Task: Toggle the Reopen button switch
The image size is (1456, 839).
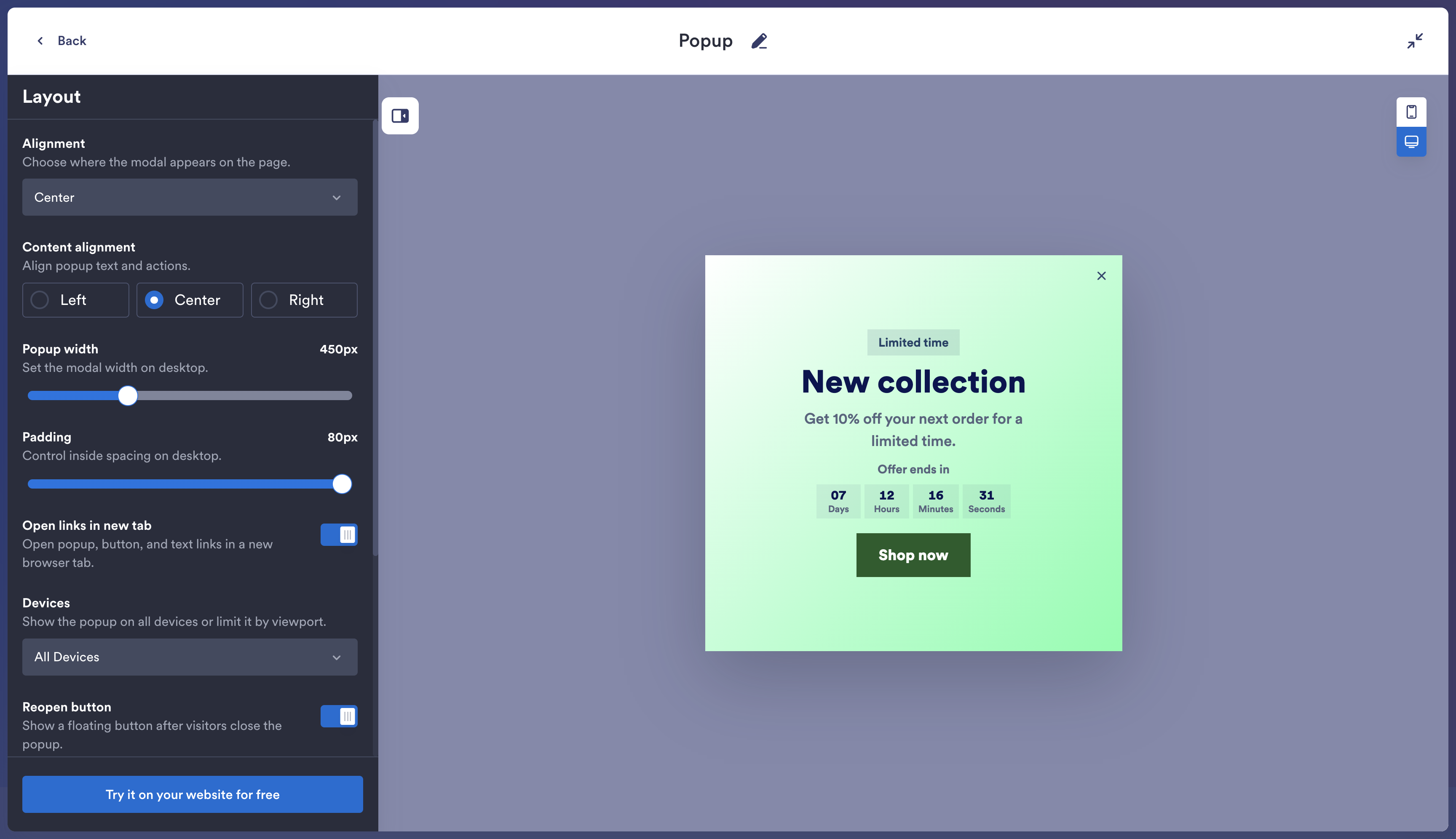Action: 339,716
